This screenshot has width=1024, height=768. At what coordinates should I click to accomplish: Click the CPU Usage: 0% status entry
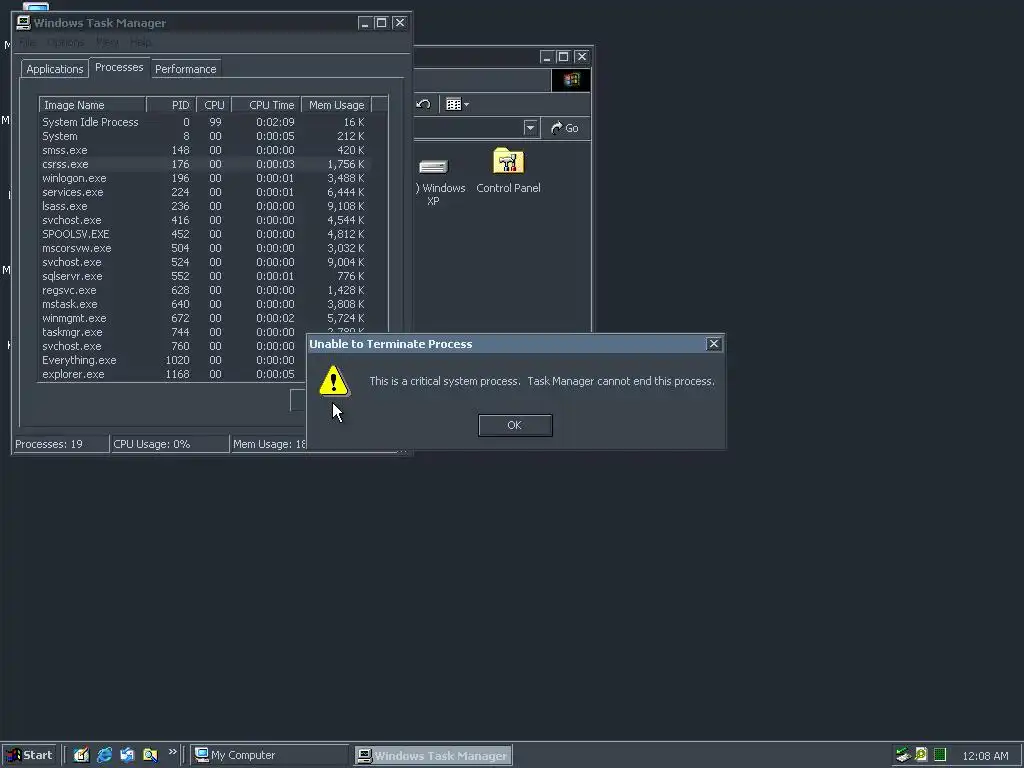[x=170, y=444]
